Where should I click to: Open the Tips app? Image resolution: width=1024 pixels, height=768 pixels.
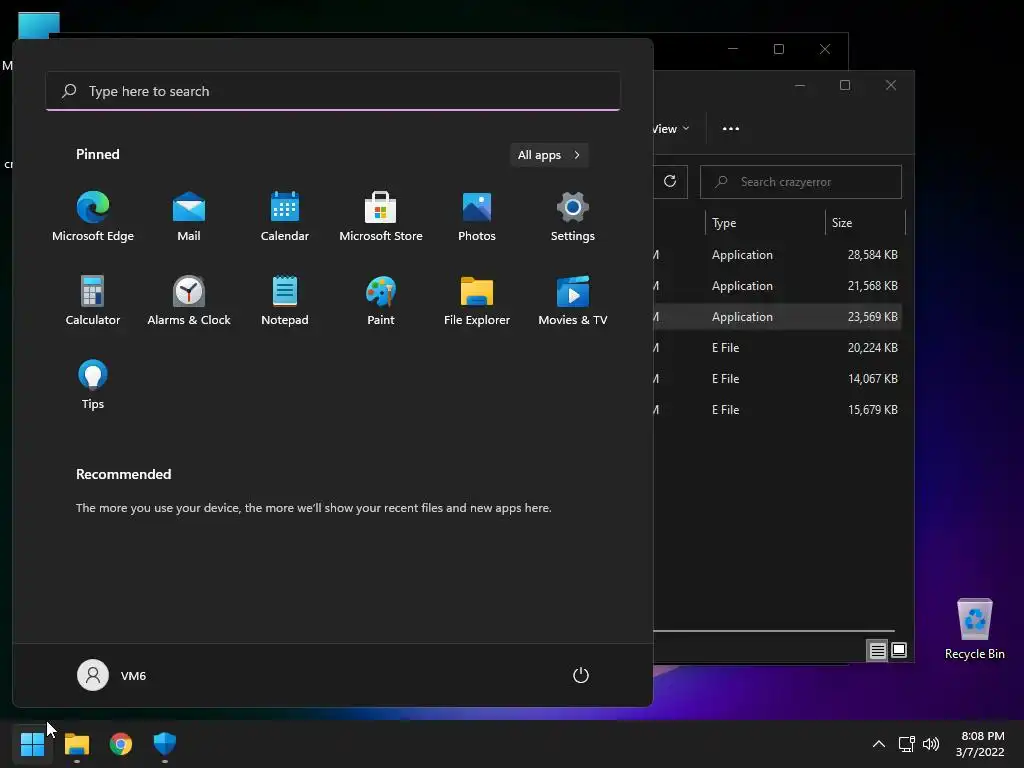point(93,385)
